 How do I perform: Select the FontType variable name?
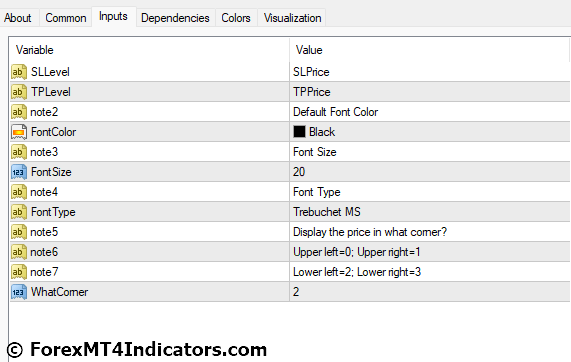[53, 212]
